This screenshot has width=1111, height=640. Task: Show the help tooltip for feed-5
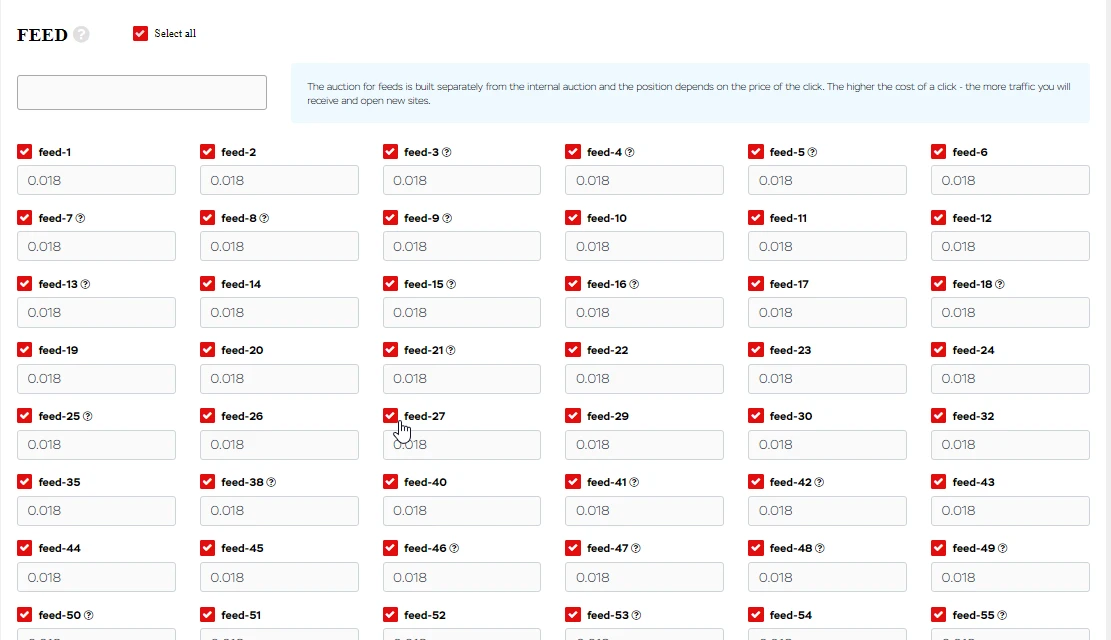[812, 152]
